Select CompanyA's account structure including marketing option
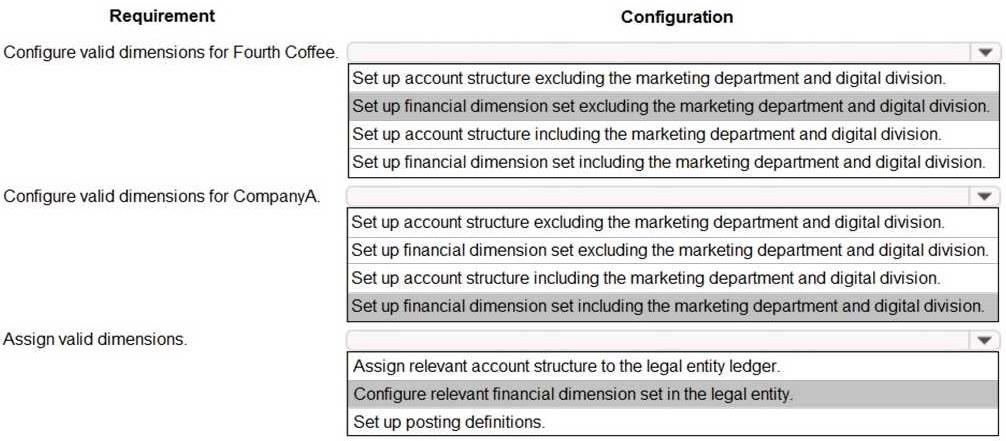 (x=674, y=278)
